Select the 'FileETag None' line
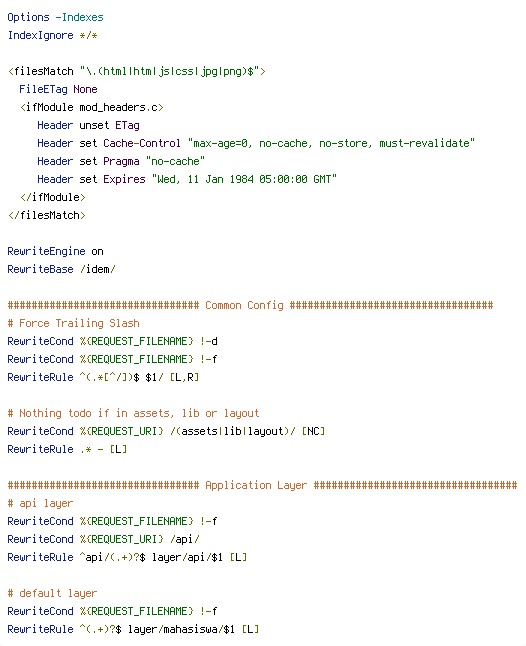This screenshot has height=646, width=526. point(58,89)
